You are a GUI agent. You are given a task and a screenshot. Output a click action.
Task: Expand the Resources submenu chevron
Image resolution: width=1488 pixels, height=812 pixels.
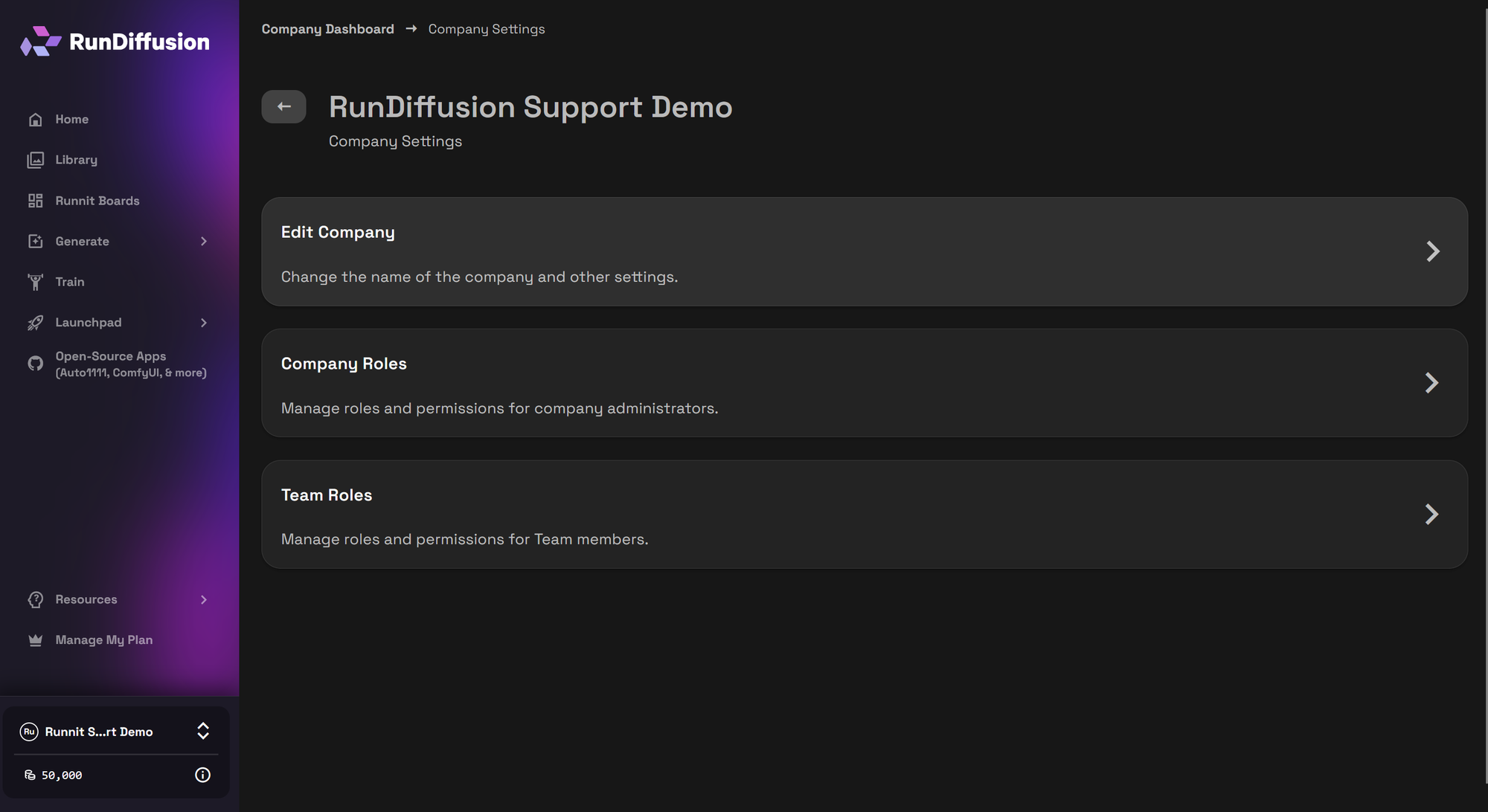click(204, 599)
